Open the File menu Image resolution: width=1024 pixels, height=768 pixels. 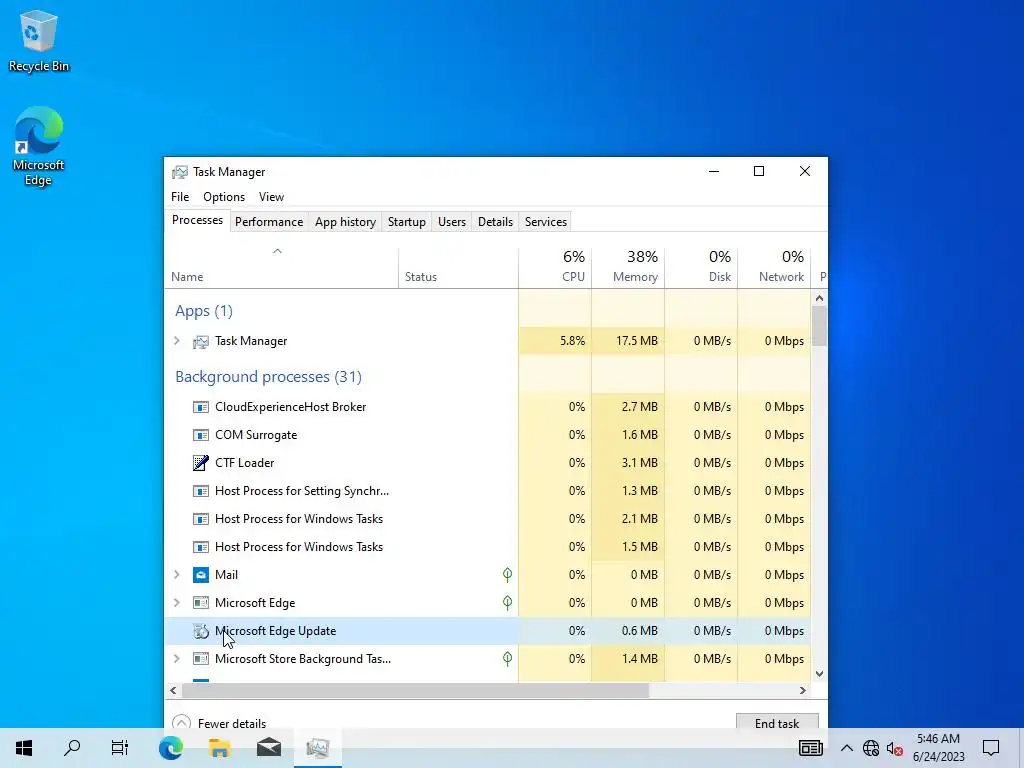[x=180, y=197]
